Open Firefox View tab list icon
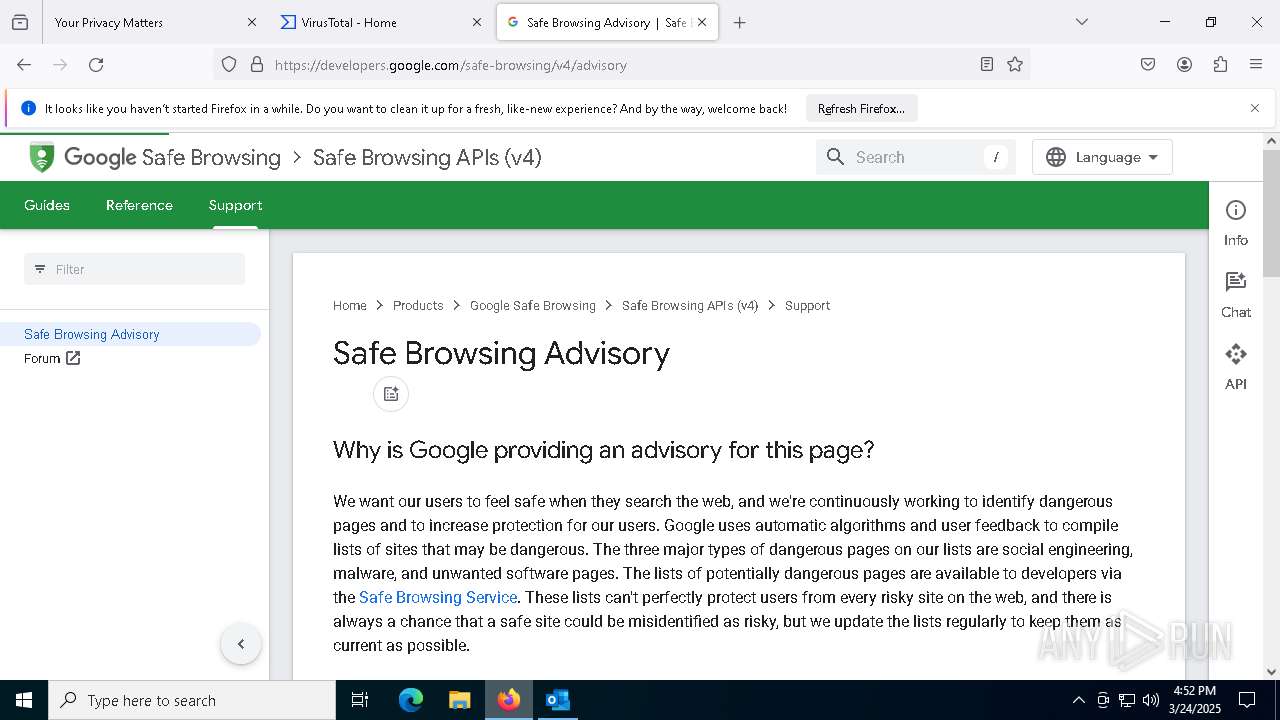The height and width of the screenshot is (720, 1280). point(20,22)
